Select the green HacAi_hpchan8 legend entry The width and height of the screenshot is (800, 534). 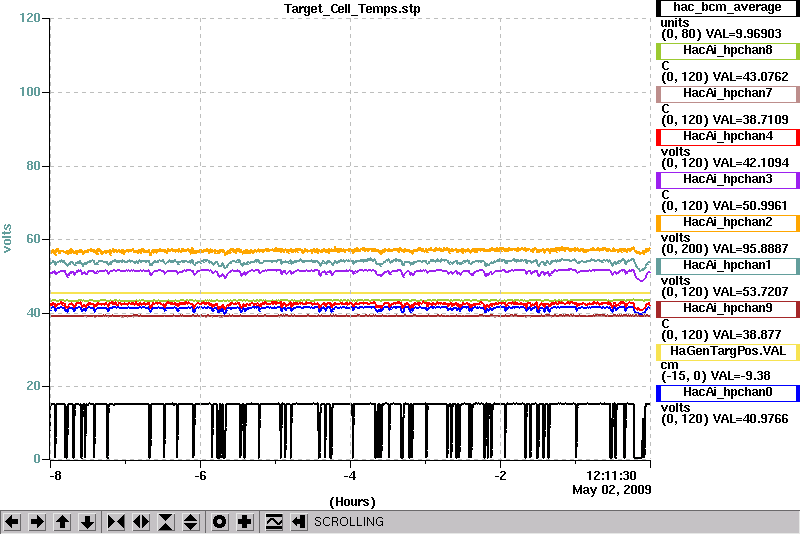[728, 50]
